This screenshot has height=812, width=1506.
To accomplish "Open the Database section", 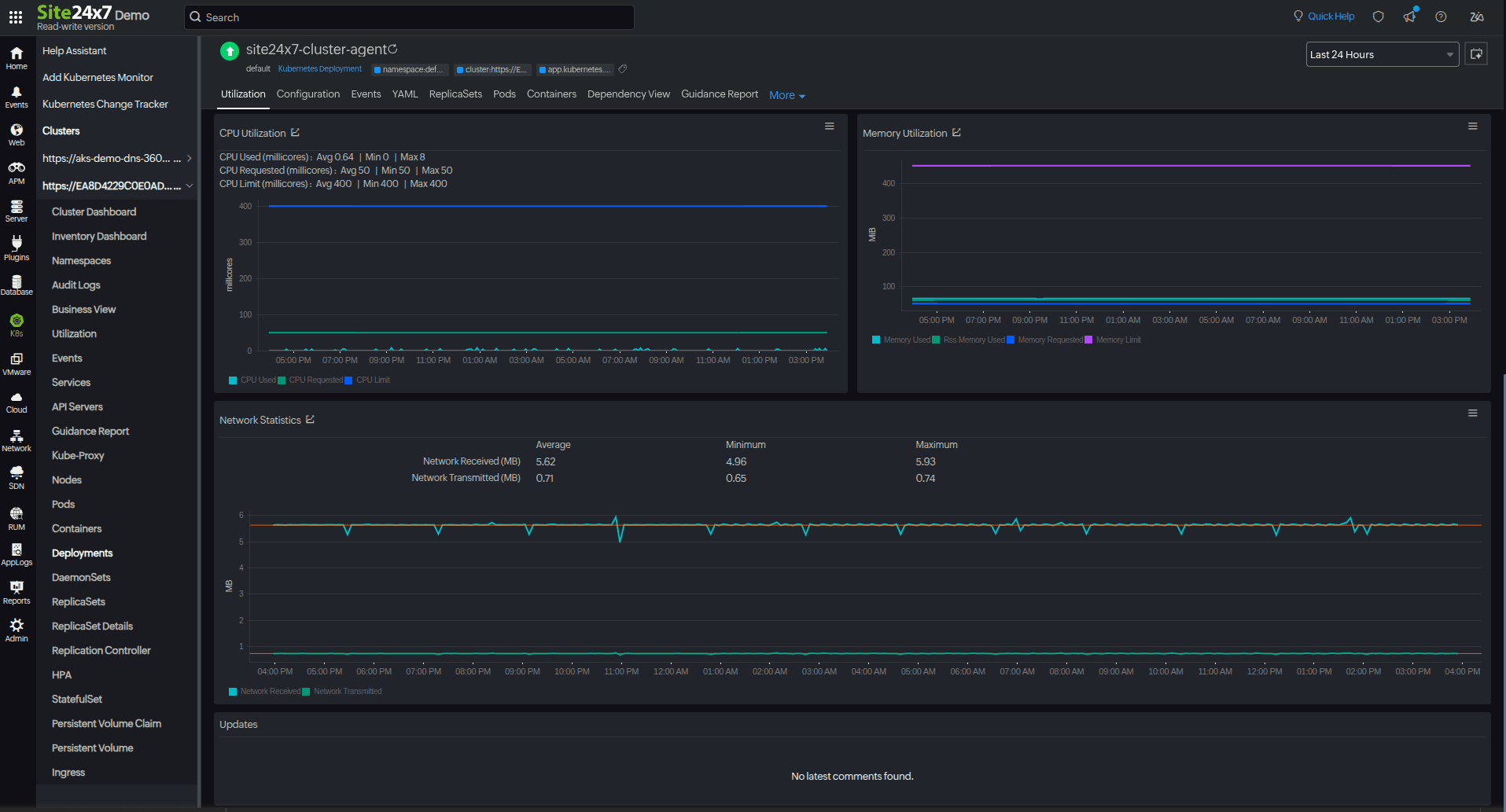I will pyautogui.click(x=17, y=285).
